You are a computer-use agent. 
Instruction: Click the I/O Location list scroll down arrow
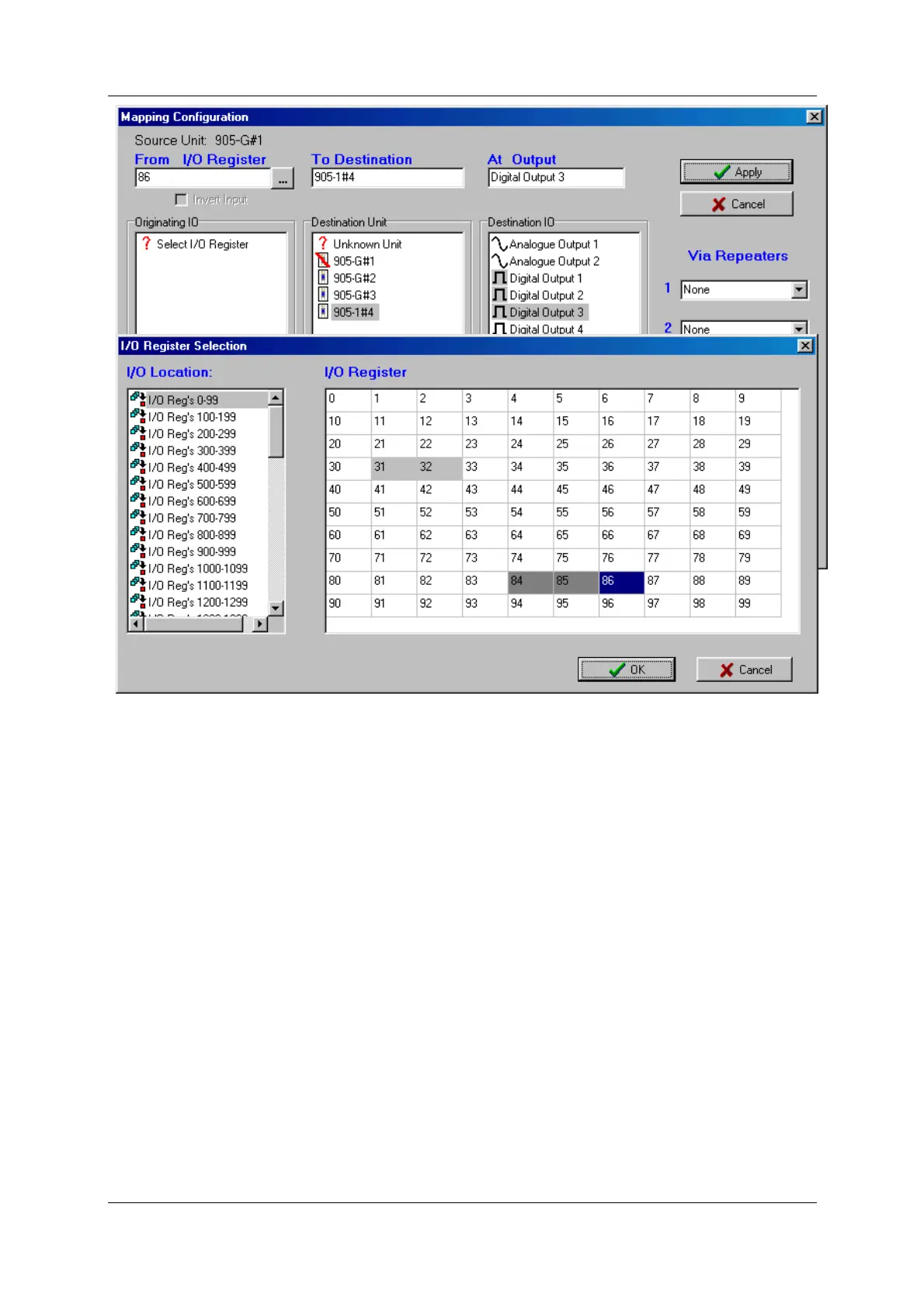(x=276, y=608)
